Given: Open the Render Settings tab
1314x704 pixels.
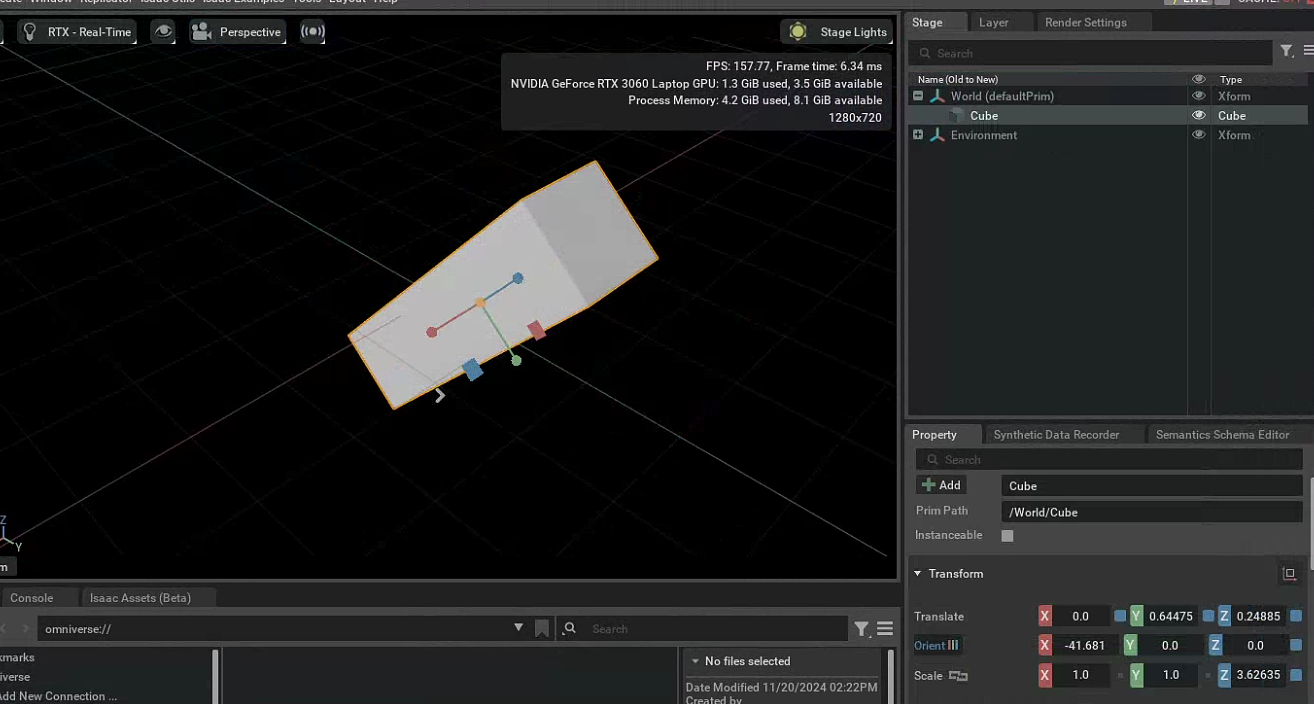Looking at the screenshot, I should tap(1086, 22).
